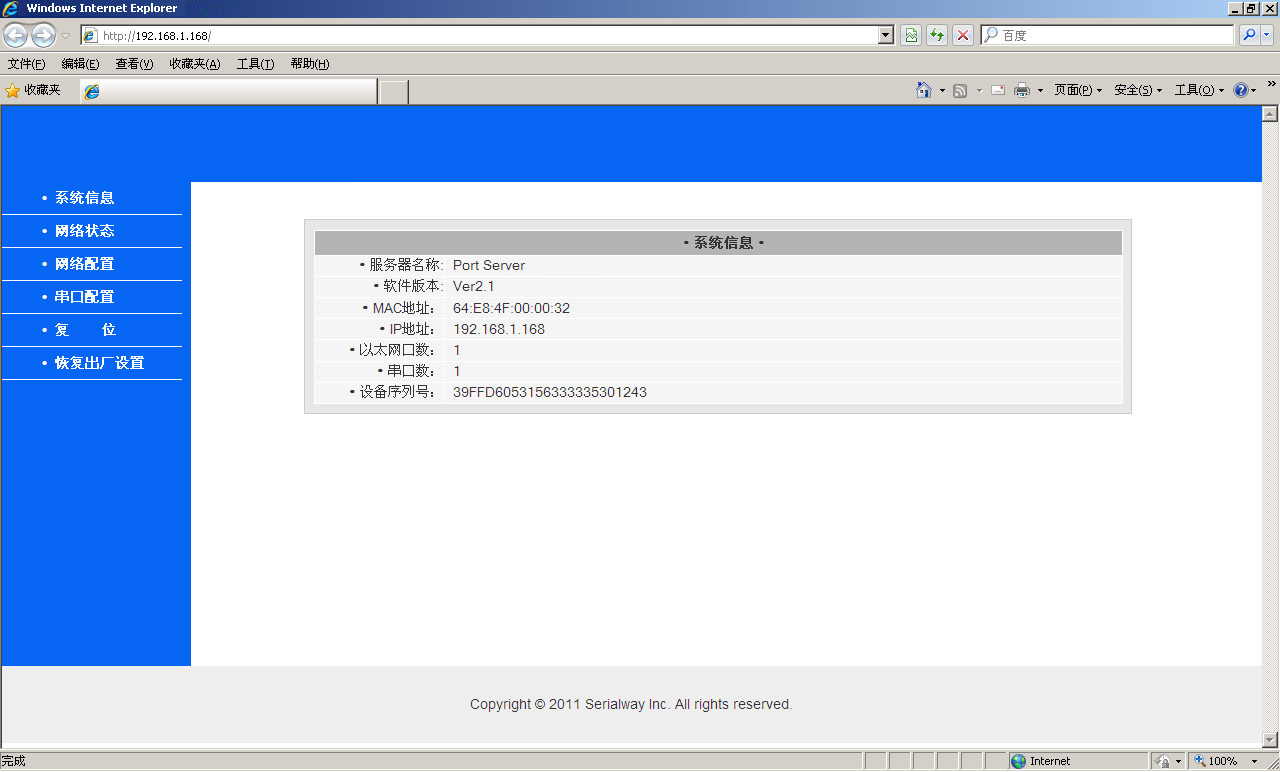Click the browser Forward arrow button
The width and height of the screenshot is (1280, 772).
[43, 36]
